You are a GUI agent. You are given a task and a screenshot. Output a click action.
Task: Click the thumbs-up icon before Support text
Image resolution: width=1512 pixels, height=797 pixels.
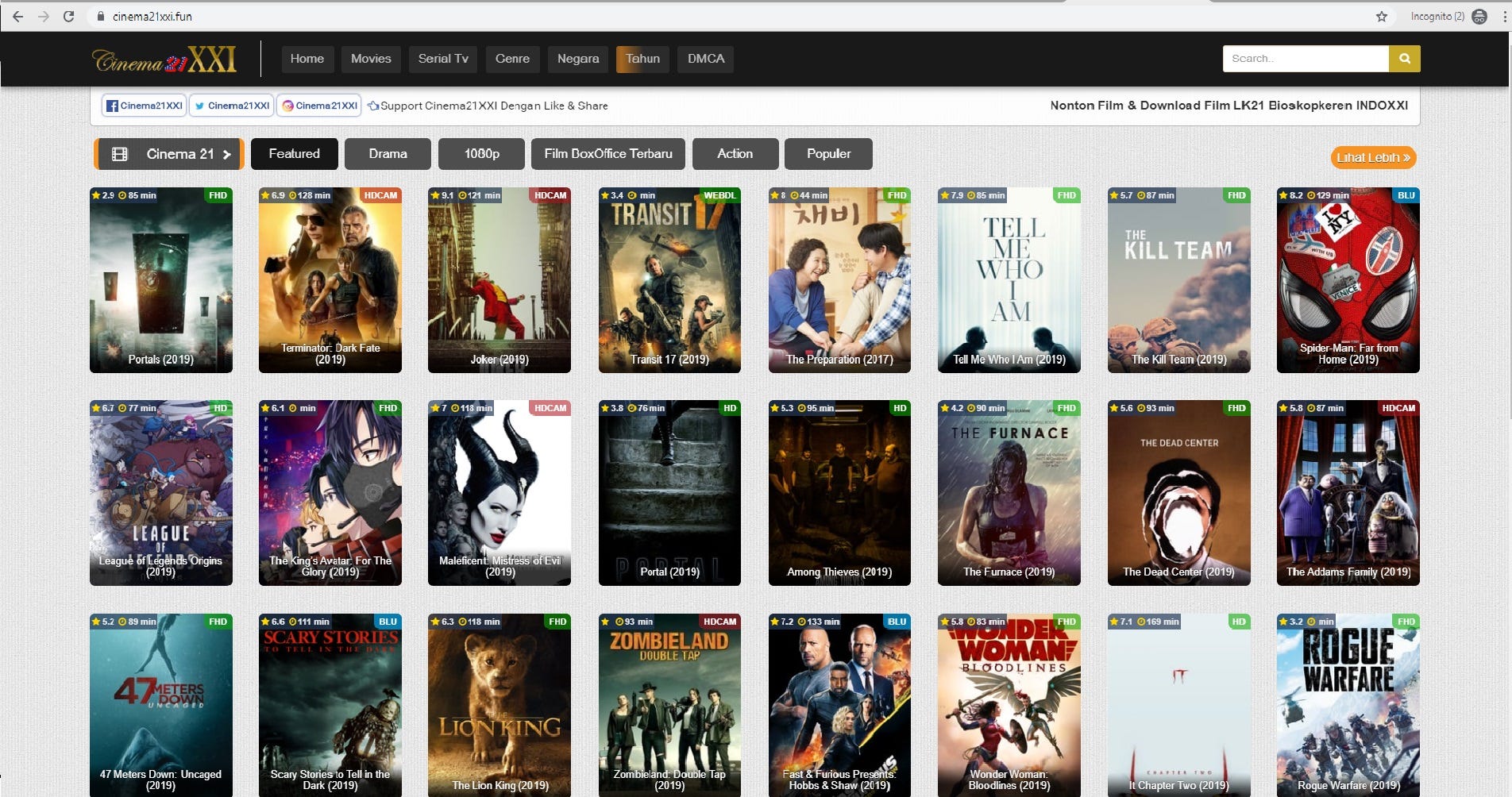pos(372,106)
